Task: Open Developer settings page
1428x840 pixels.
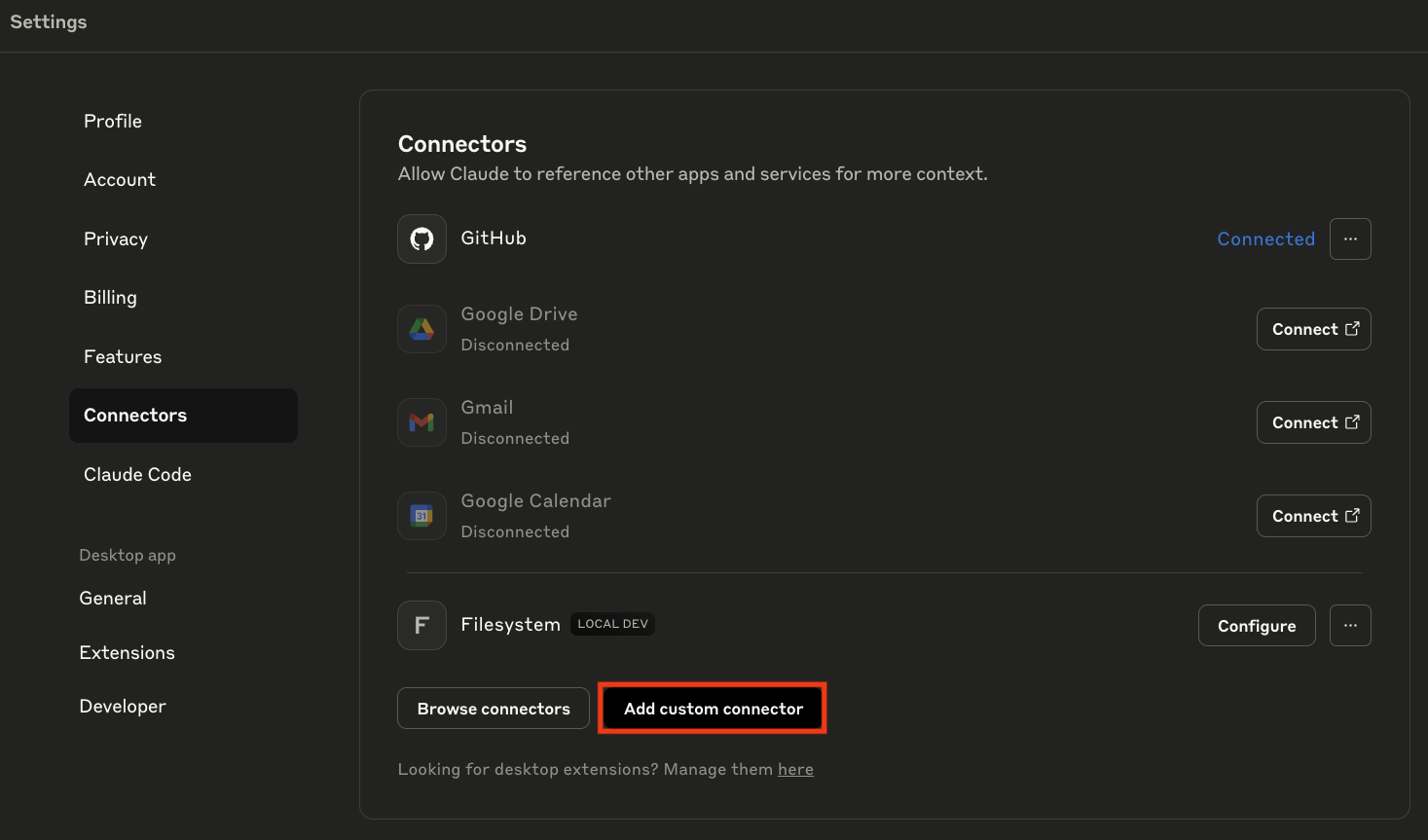Action: [123, 706]
